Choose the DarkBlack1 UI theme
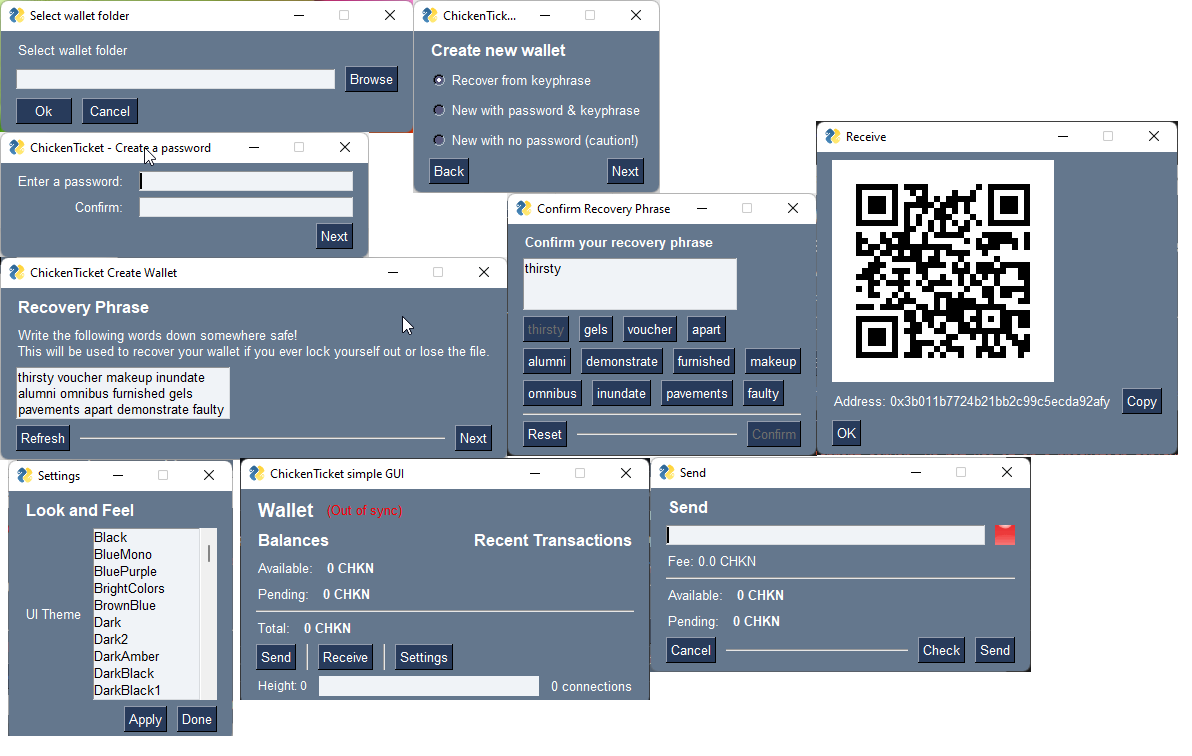Screen dimensions: 1192x756 (x=146, y=691)
